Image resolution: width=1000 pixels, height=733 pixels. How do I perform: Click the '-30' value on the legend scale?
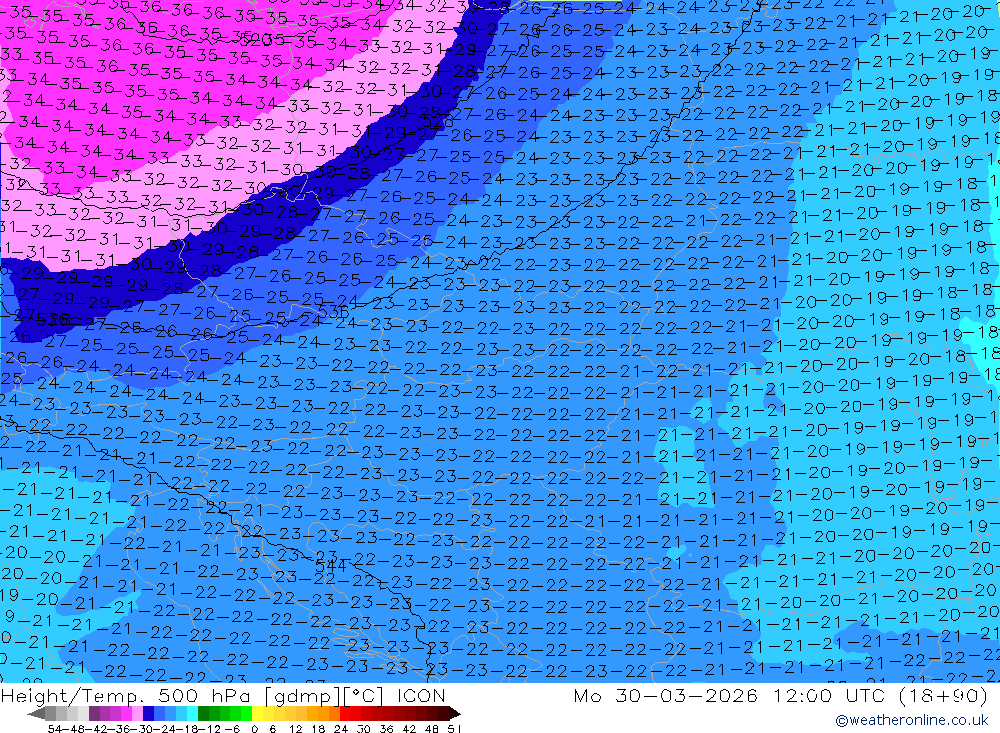[143, 729]
